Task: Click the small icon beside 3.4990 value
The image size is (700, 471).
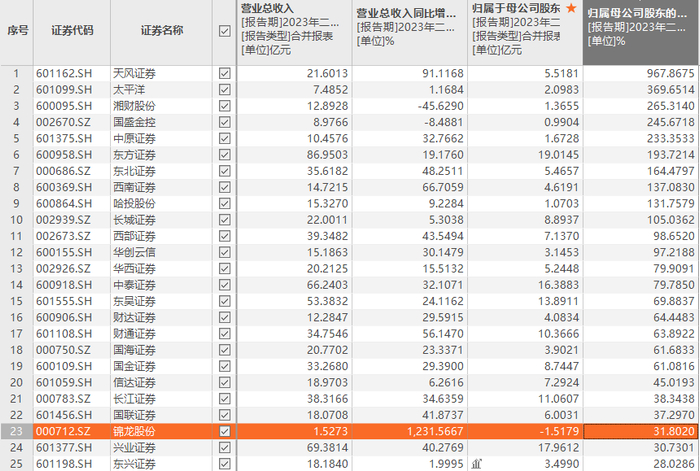Action: click(476, 464)
